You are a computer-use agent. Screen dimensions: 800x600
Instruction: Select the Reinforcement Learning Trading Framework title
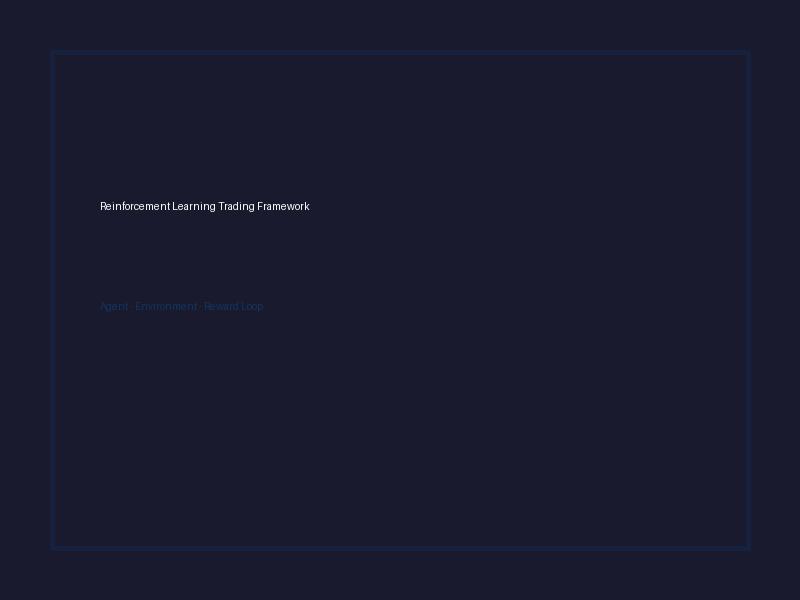(205, 206)
